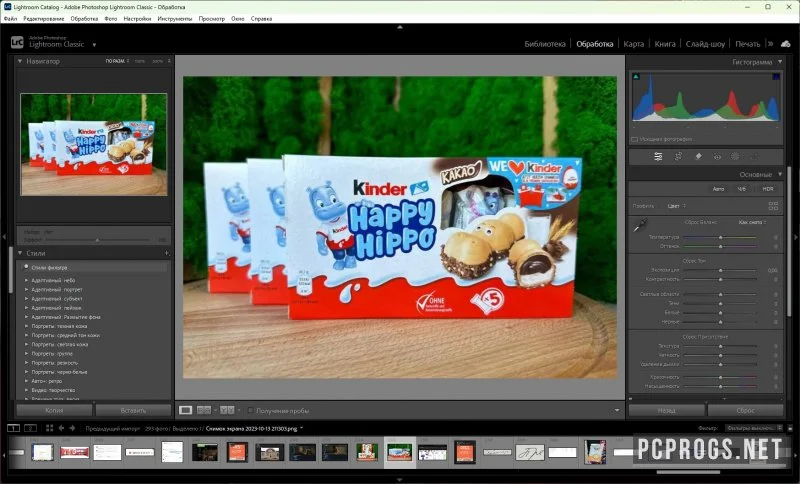
Task: Collapse the Navigator panel
Action: click(20, 61)
